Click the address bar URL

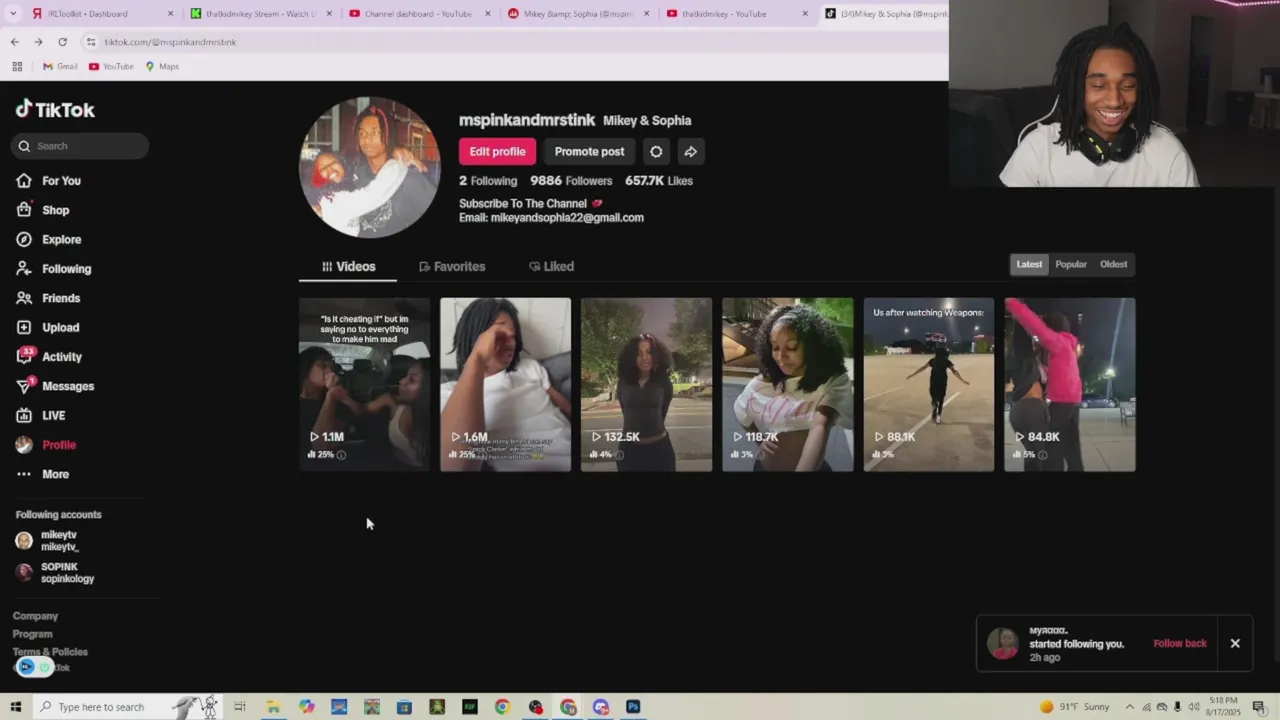pos(170,42)
